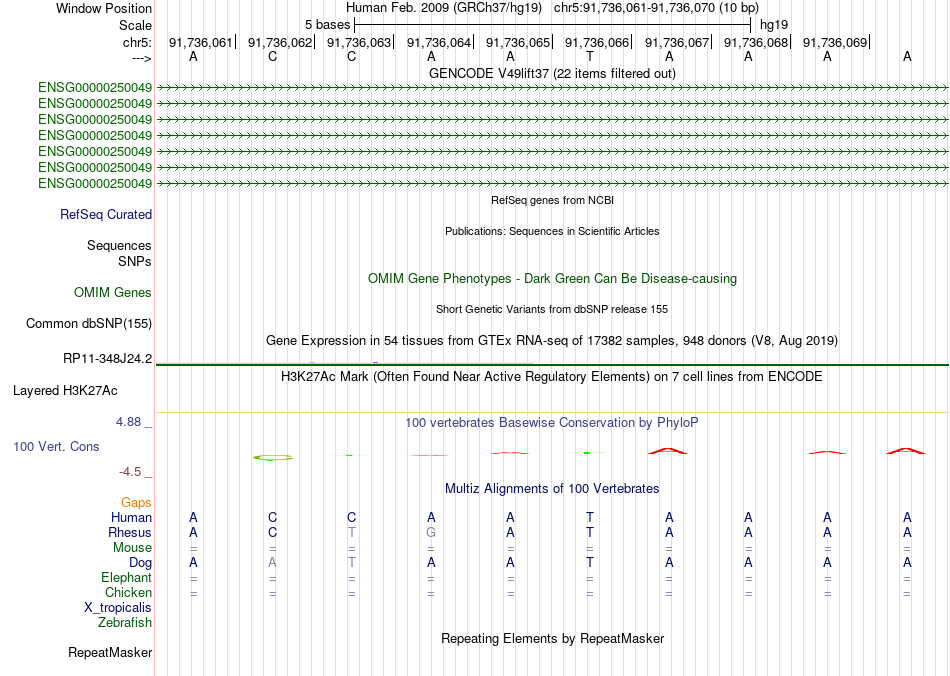
Task: Click the orange Gaps row label
Action: (136, 502)
